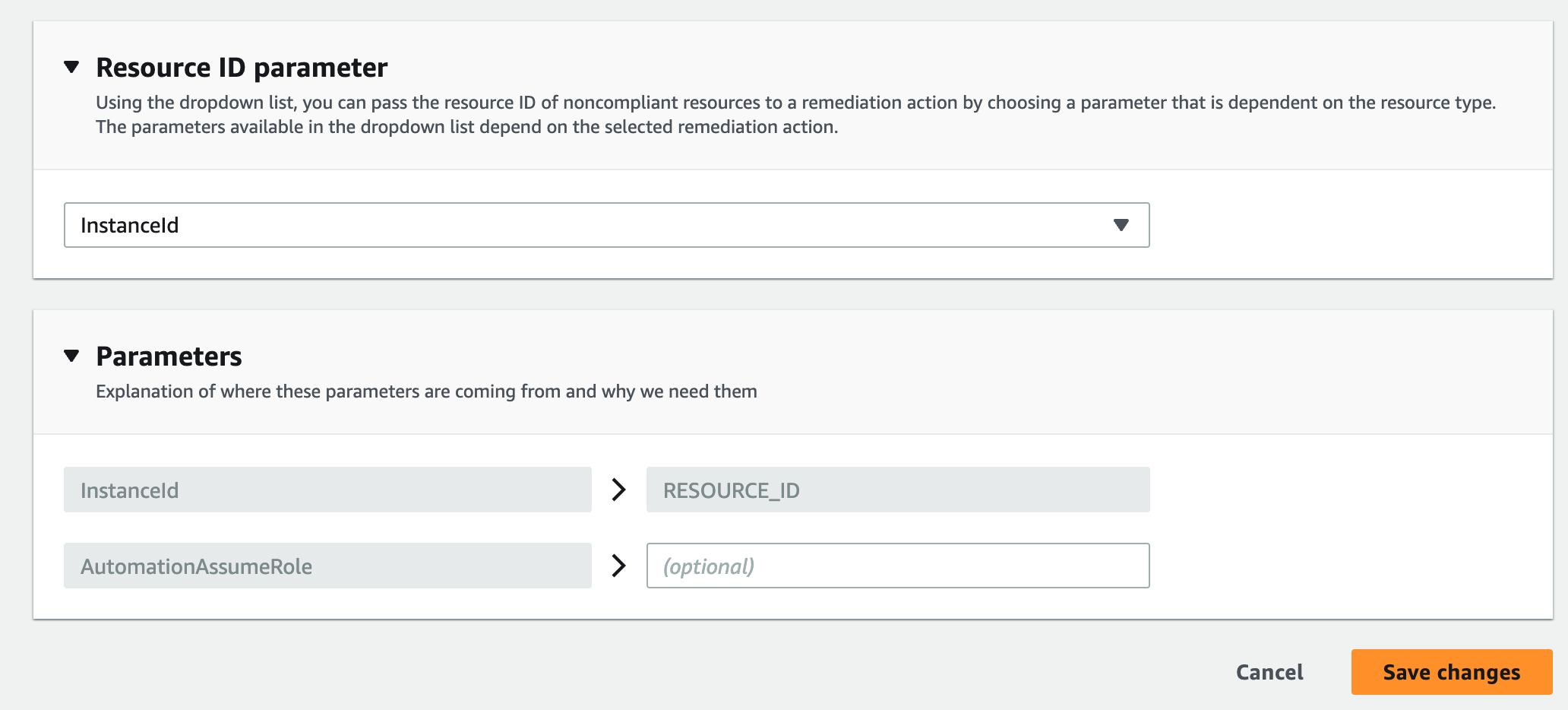Collapse the Resource ID parameter section triangle
The height and width of the screenshot is (710, 1568).
[x=71, y=67]
